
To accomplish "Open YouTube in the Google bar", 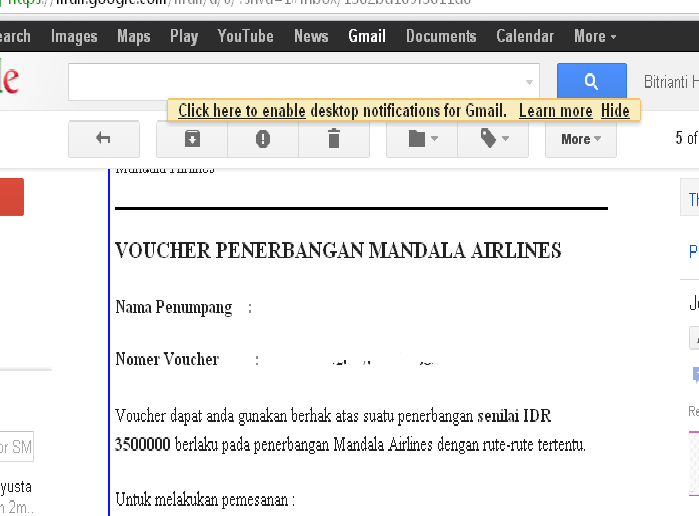I will 246,36.
